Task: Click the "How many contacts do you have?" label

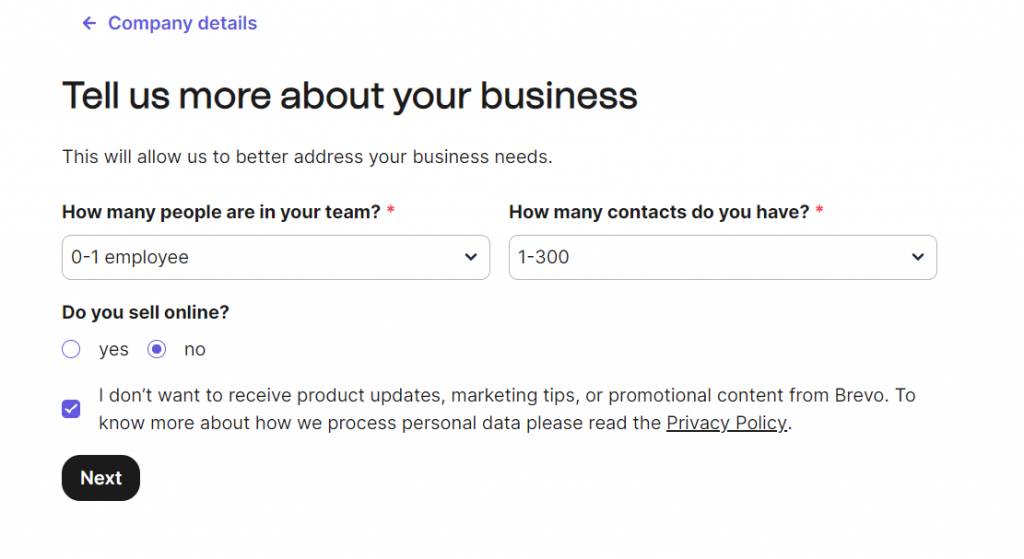Action: [659, 212]
